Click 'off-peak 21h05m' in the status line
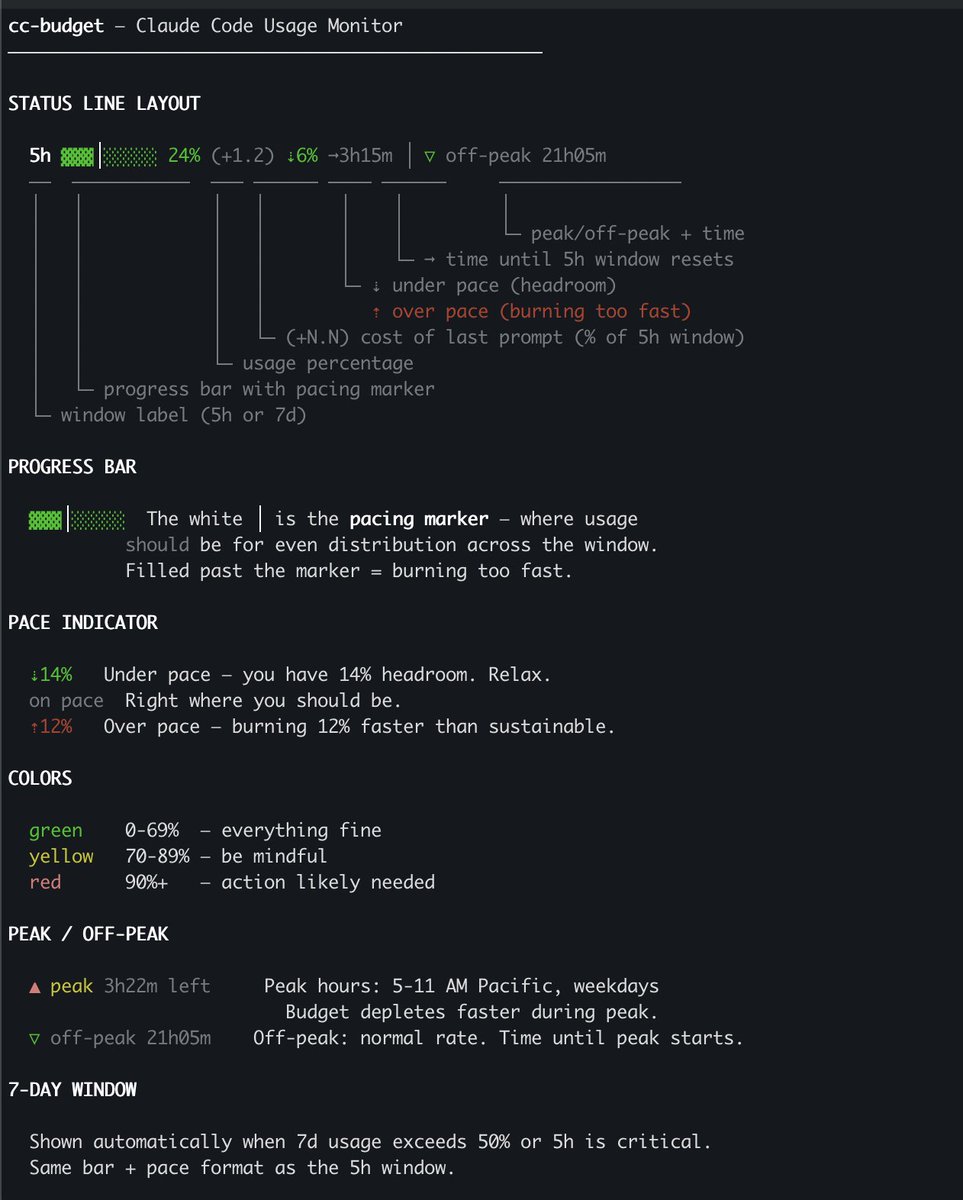The height and width of the screenshot is (1200, 963). tap(526, 155)
